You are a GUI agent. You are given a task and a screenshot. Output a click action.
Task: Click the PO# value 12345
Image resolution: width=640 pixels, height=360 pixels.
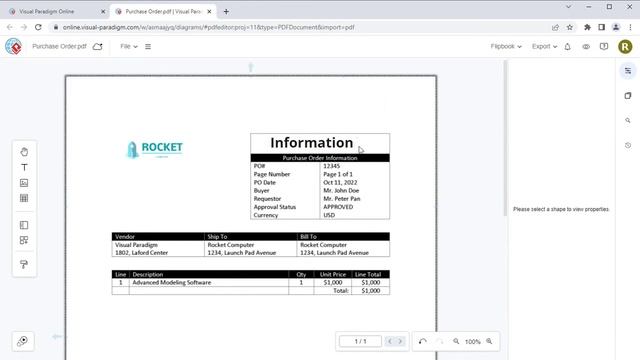(x=331, y=166)
